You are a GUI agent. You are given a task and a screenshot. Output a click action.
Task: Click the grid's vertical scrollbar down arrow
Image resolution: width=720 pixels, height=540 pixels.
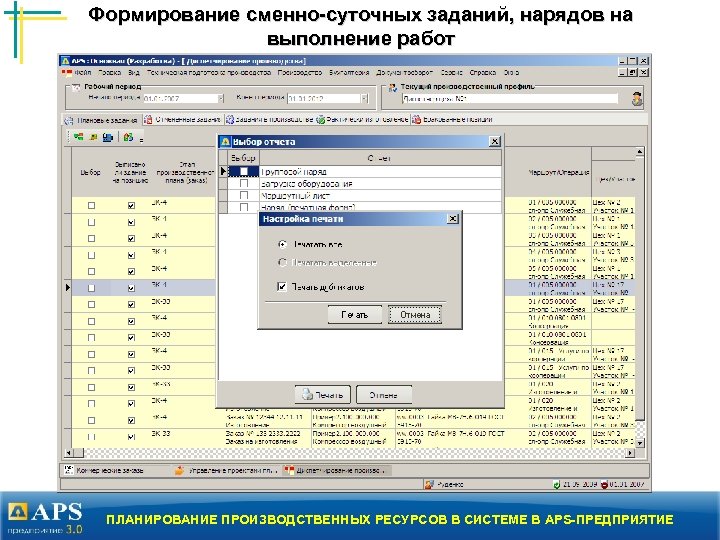coord(639,443)
